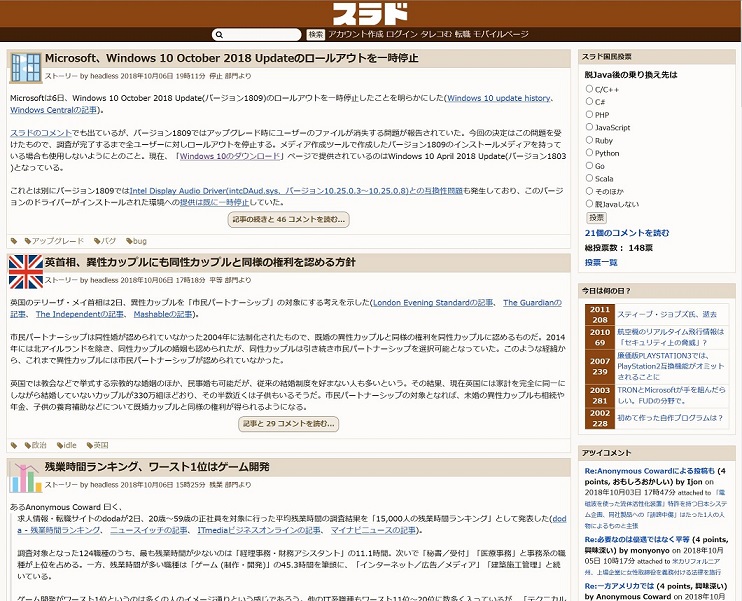The width and height of the screenshot is (742, 601).
Task: Select the Python poll option
Action: point(589,152)
